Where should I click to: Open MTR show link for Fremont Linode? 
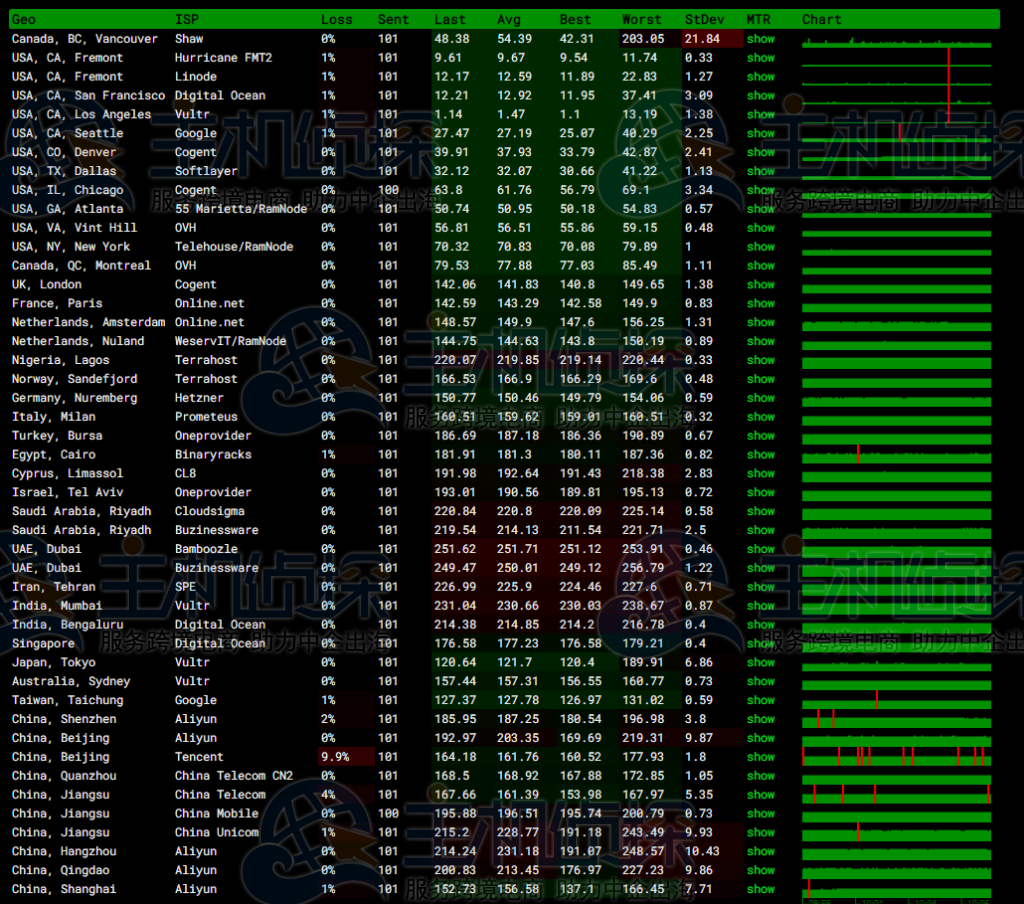coord(760,77)
